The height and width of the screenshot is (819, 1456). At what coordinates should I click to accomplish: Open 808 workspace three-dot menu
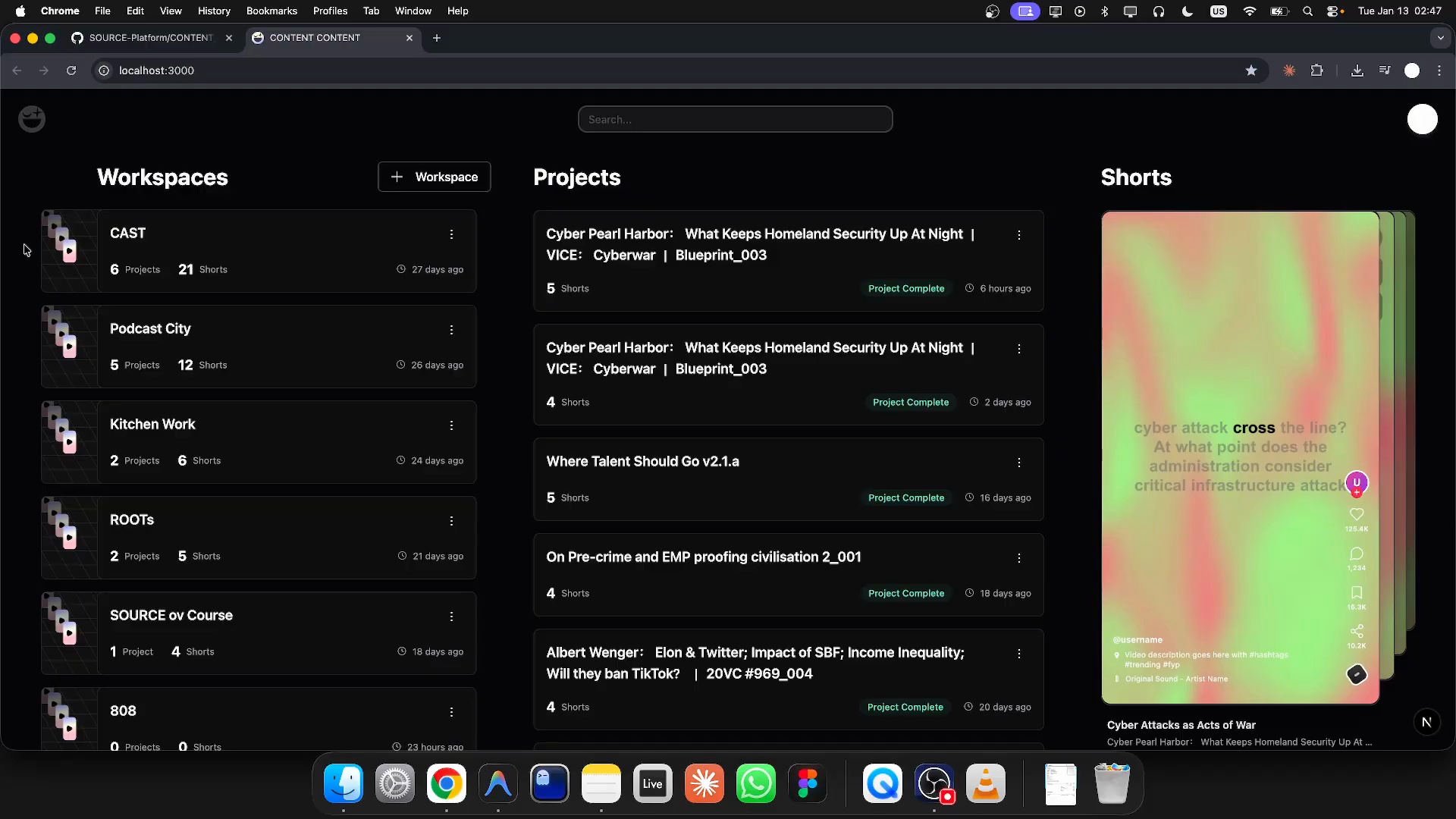click(x=451, y=712)
